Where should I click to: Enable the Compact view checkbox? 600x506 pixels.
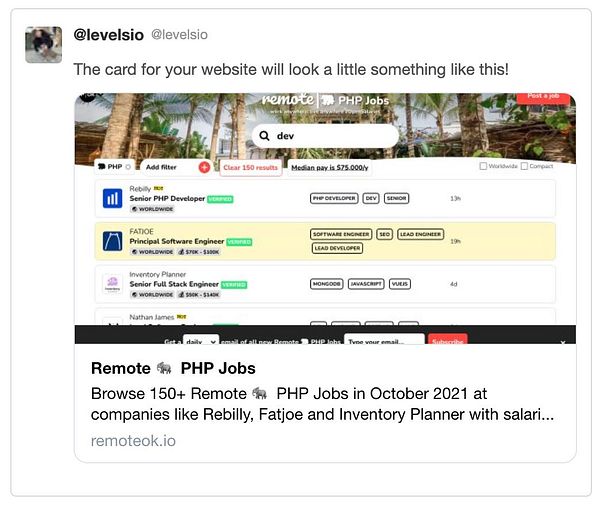524,166
